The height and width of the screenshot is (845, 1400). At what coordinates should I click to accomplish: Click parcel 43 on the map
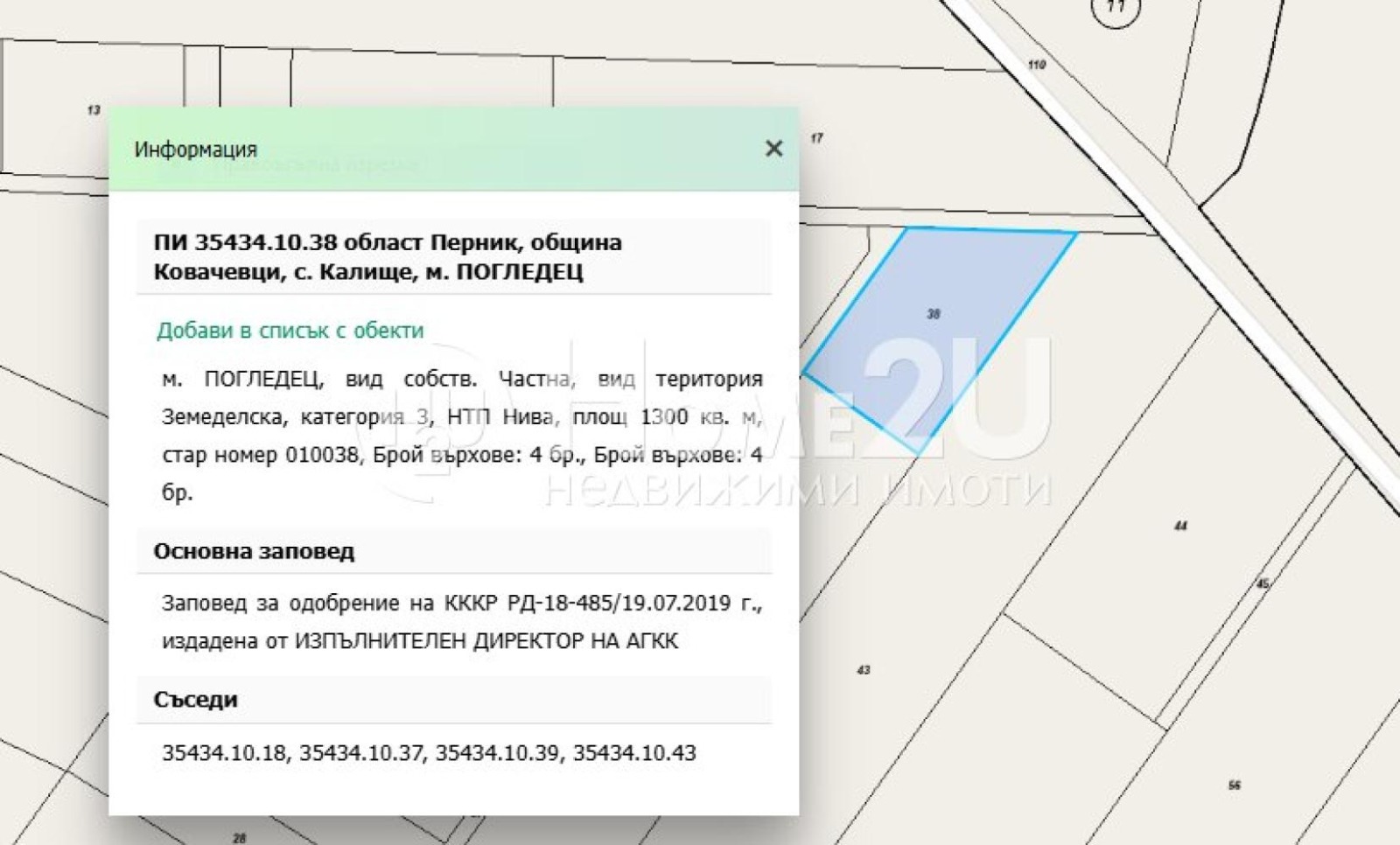pyautogui.click(x=864, y=670)
